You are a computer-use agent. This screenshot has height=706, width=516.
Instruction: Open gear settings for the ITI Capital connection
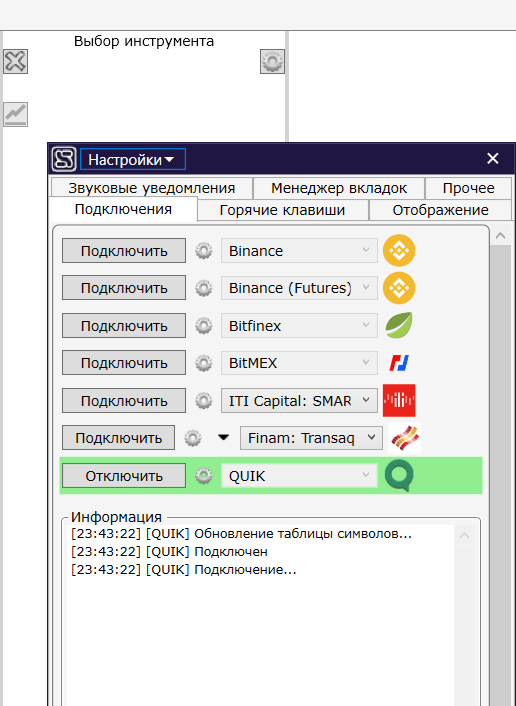pyautogui.click(x=204, y=401)
